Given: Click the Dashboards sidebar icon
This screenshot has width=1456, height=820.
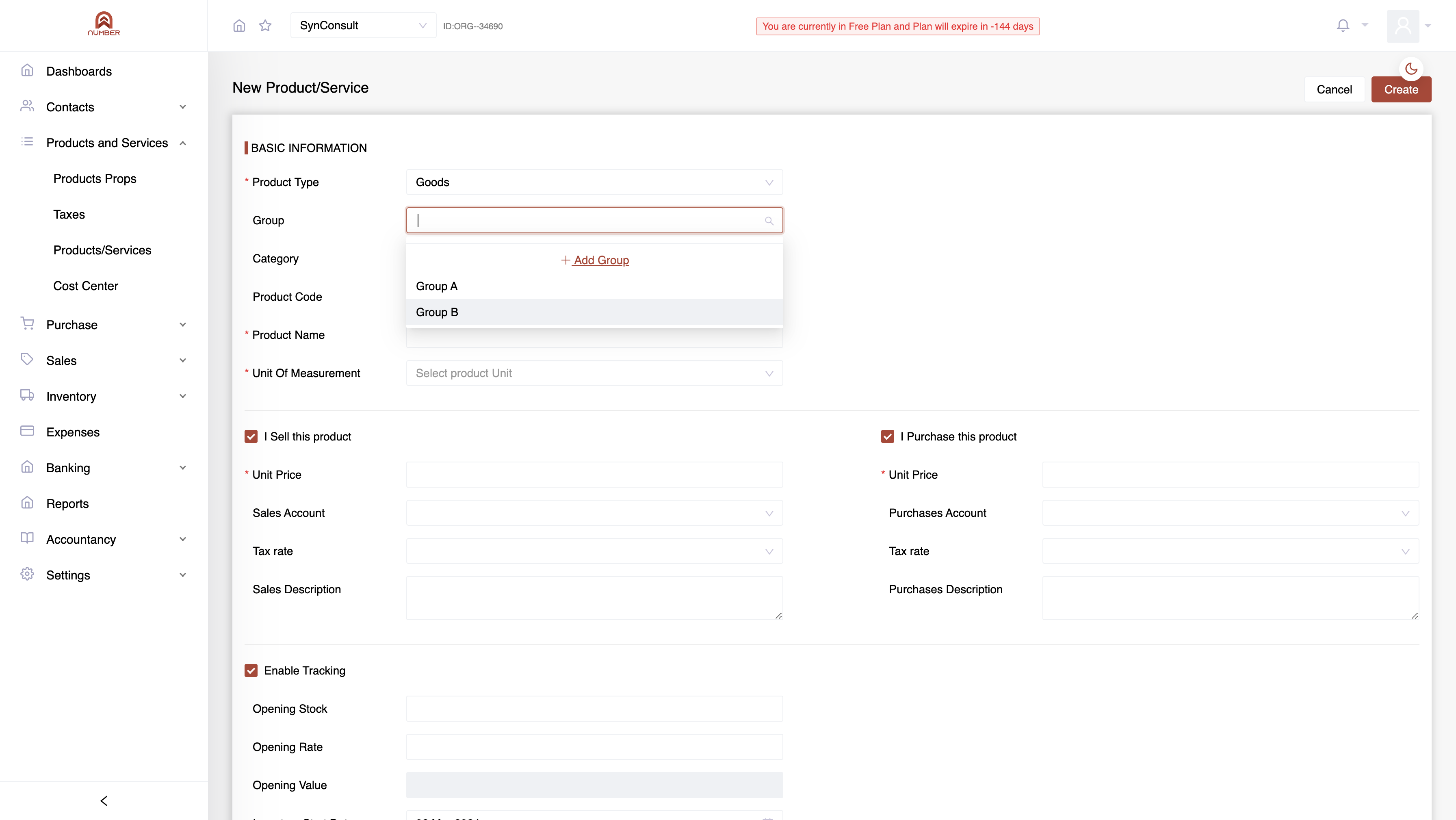Looking at the screenshot, I should click(x=27, y=71).
